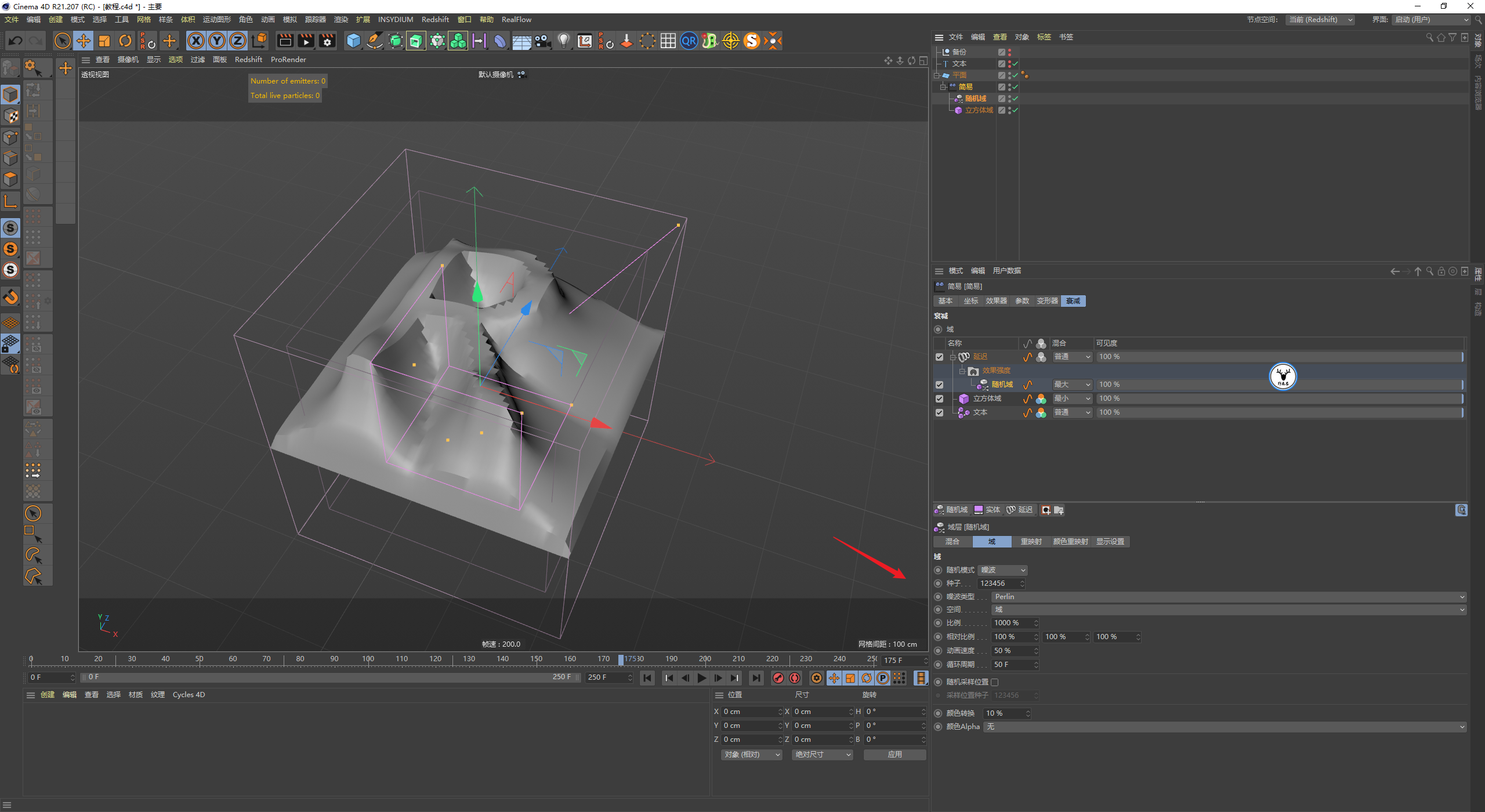The height and width of the screenshot is (812, 1485).
Task: Click the Undo arrow icon
Action: (16, 41)
